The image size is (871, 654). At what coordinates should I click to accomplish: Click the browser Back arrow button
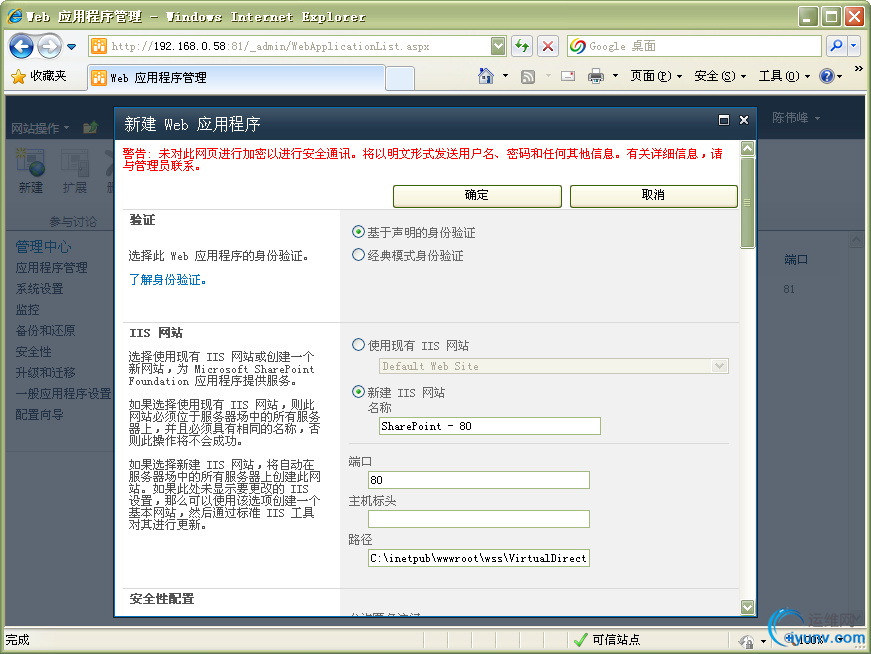(22, 46)
